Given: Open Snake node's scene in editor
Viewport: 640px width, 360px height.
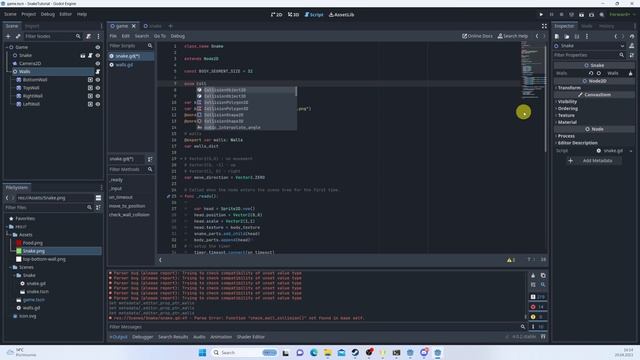Looking at the screenshot, I should [83, 56].
